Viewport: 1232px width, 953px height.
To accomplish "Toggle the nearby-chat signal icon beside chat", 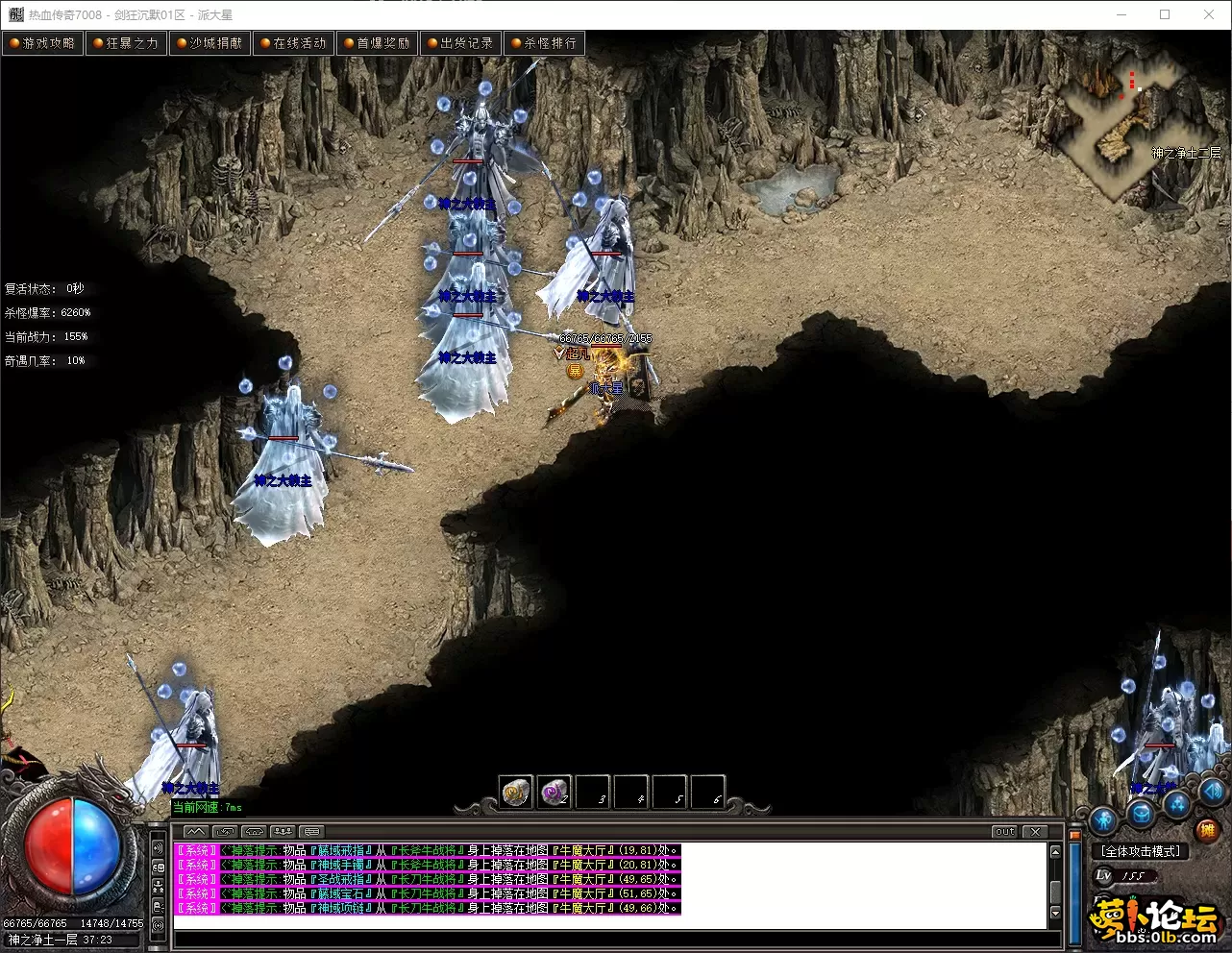I will [159, 849].
